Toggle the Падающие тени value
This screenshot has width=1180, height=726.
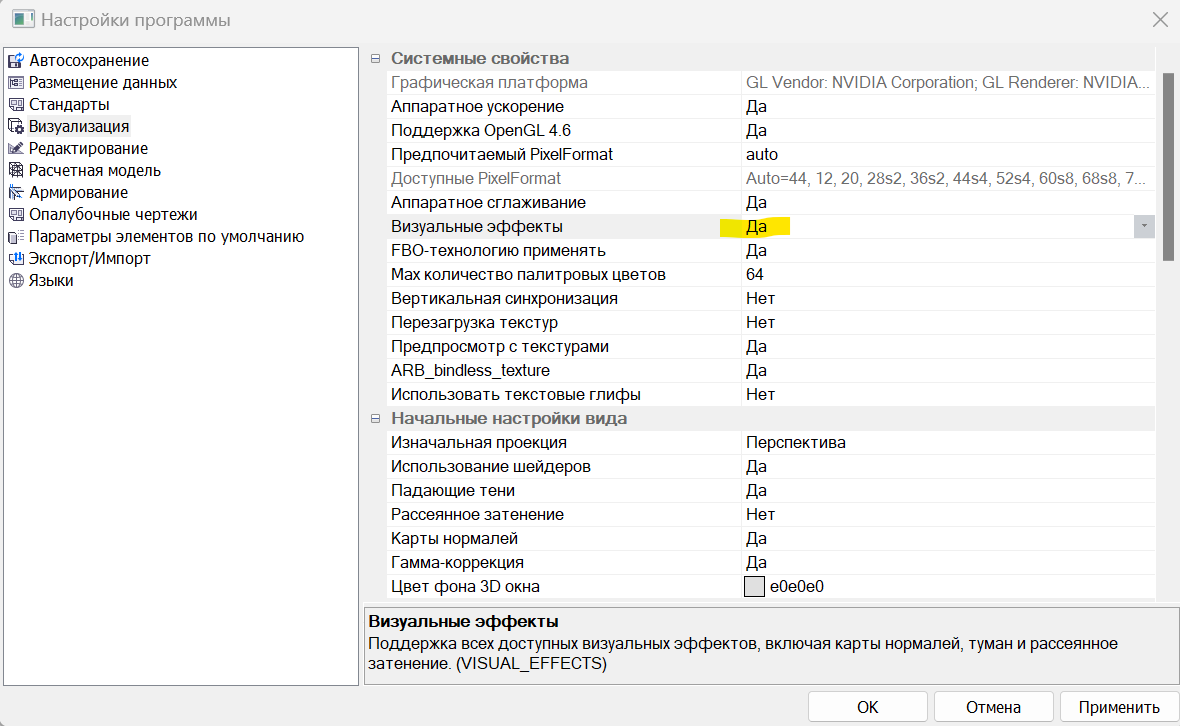[756, 491]
